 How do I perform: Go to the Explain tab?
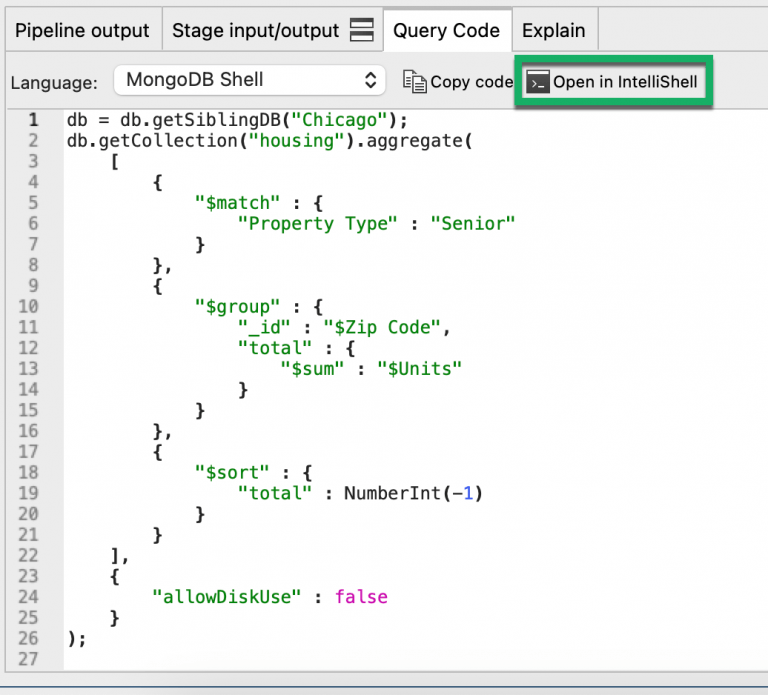[554, 31]
